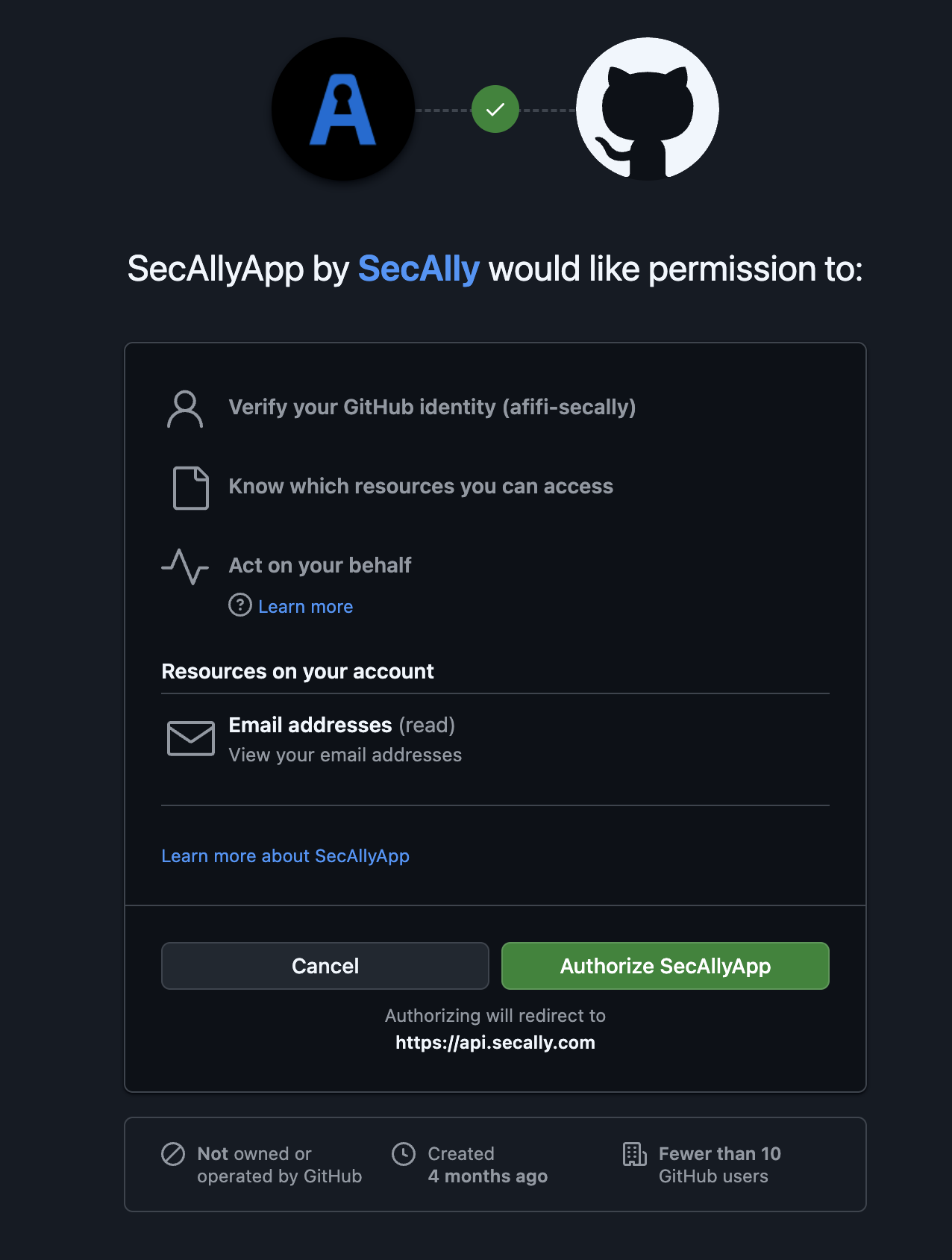The height and width of the screenshot is (1260, 952).
Task: Click the Resources on your account heading
Action: coord(297,671)
